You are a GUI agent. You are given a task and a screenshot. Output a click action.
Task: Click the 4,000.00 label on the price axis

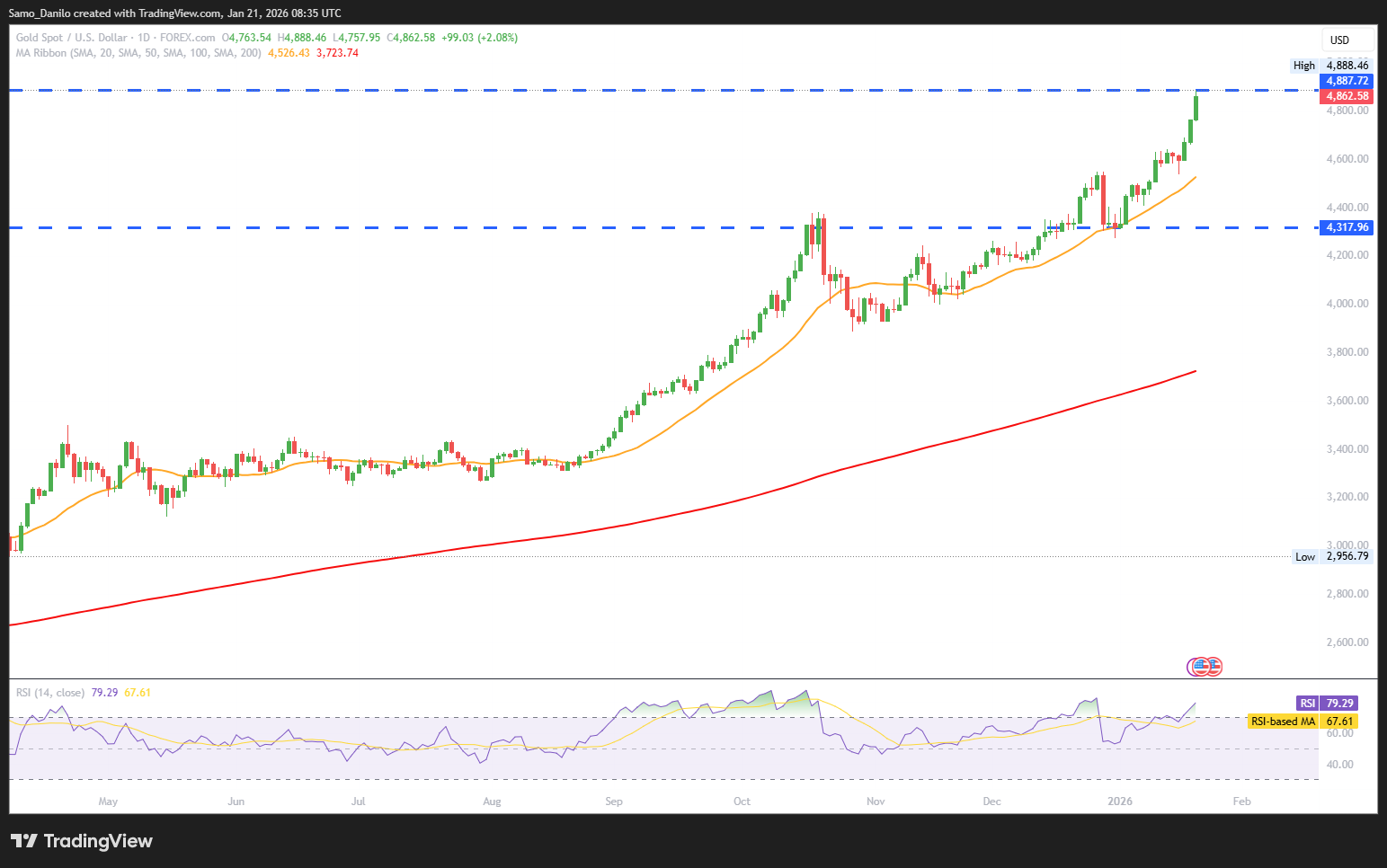tap(1347, 304)
